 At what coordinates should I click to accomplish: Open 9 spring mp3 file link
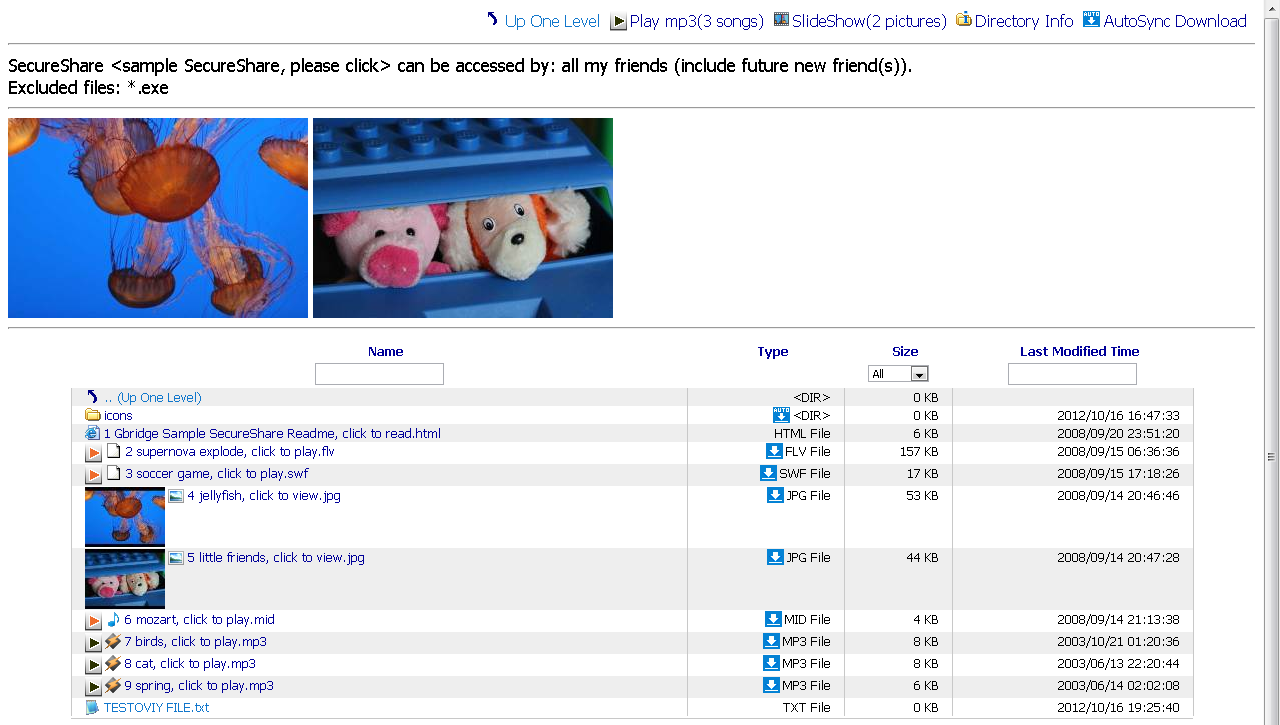[x=199, y=685]
